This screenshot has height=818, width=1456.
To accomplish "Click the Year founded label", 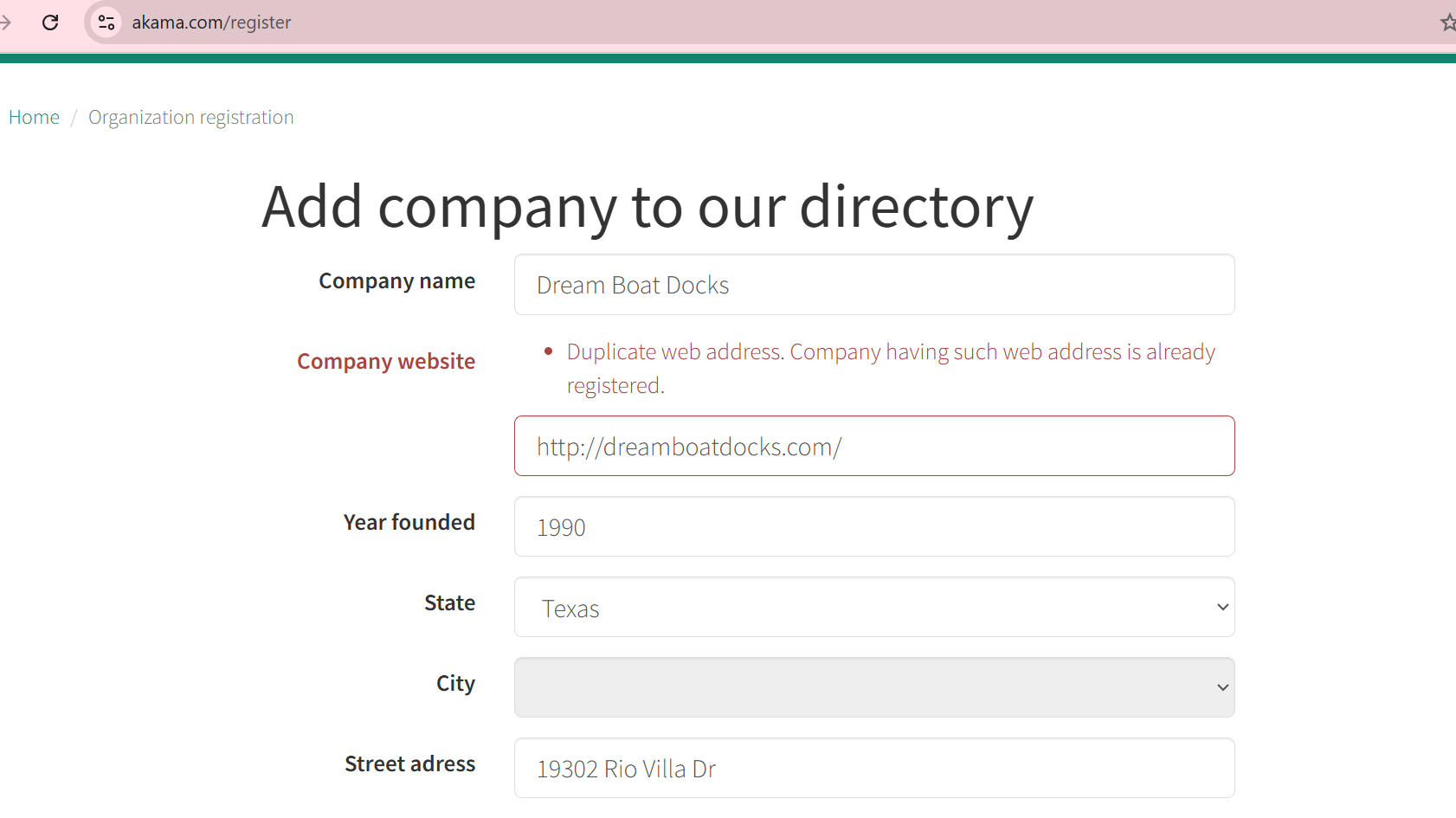I will (x=409, y=522).
